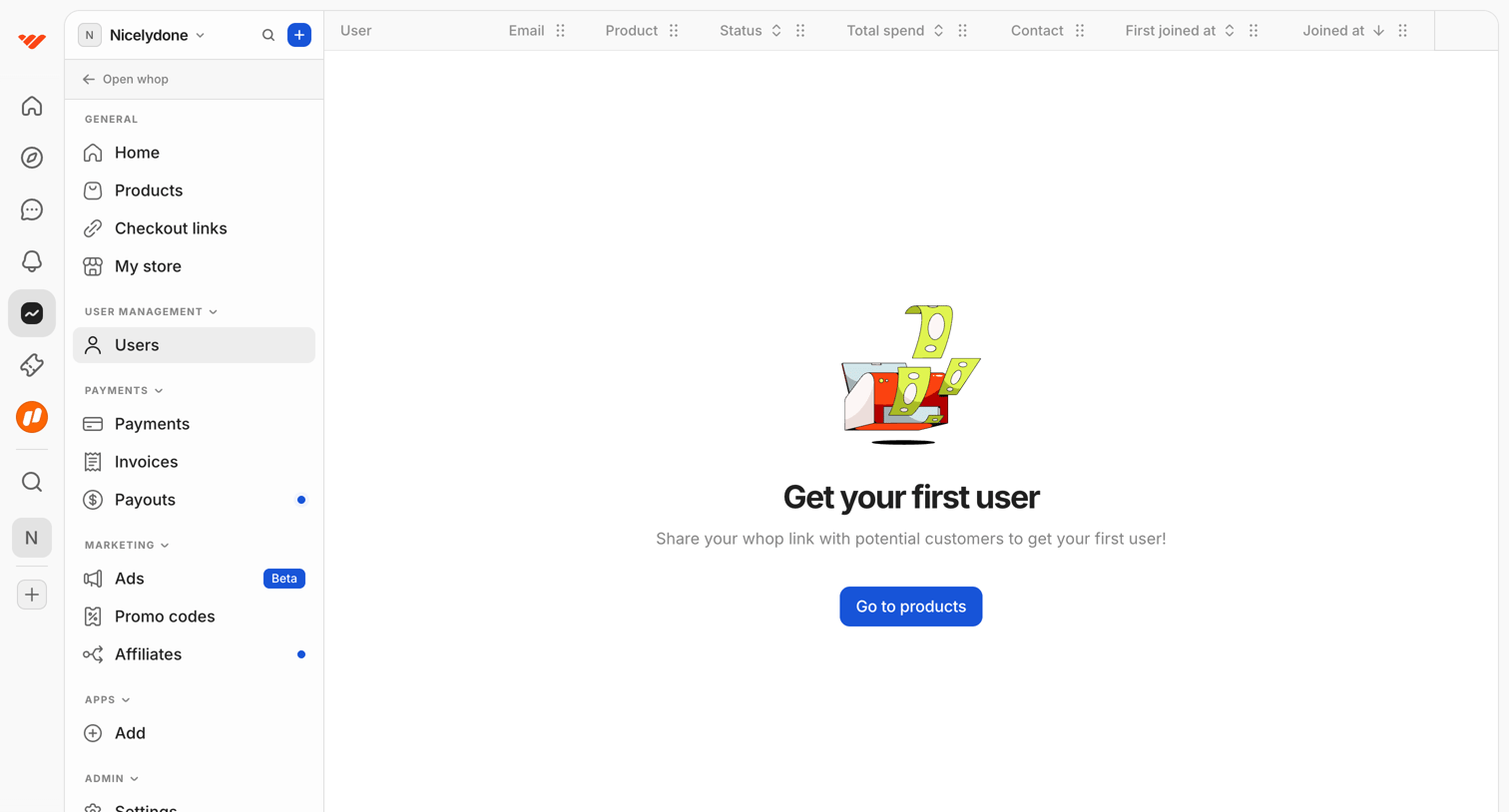Click Open whop back link
This screenshot has width=1509, height=812.
pos(126,79)
